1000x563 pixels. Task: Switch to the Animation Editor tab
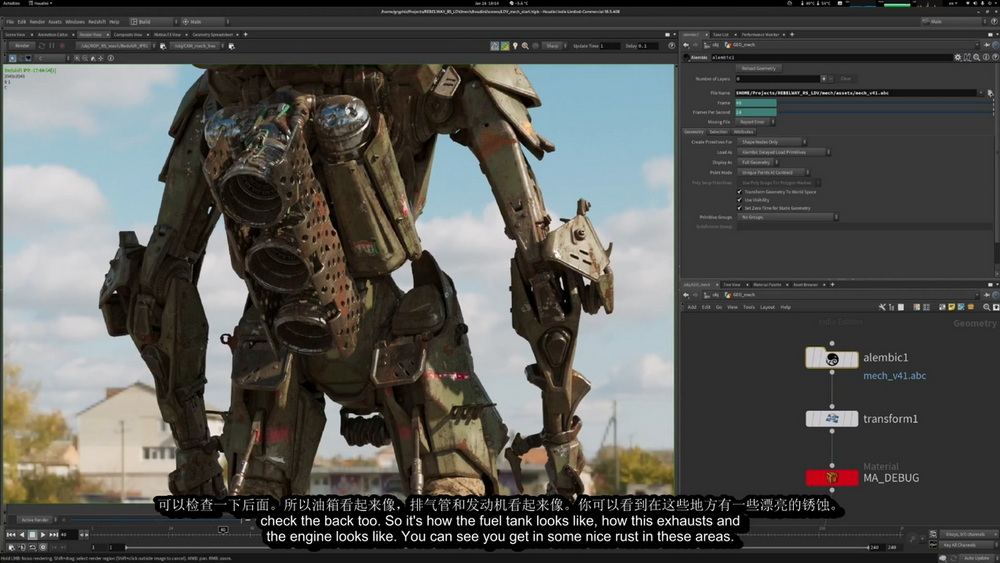pyautogui.click(x=52, y=34)
